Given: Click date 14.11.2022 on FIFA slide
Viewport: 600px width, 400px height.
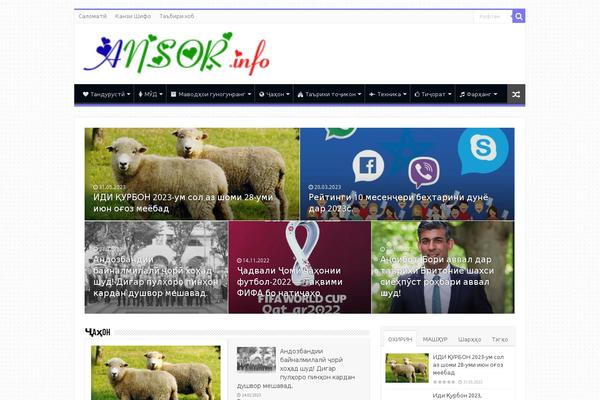Looking at the screenshot, I should 253,260.
